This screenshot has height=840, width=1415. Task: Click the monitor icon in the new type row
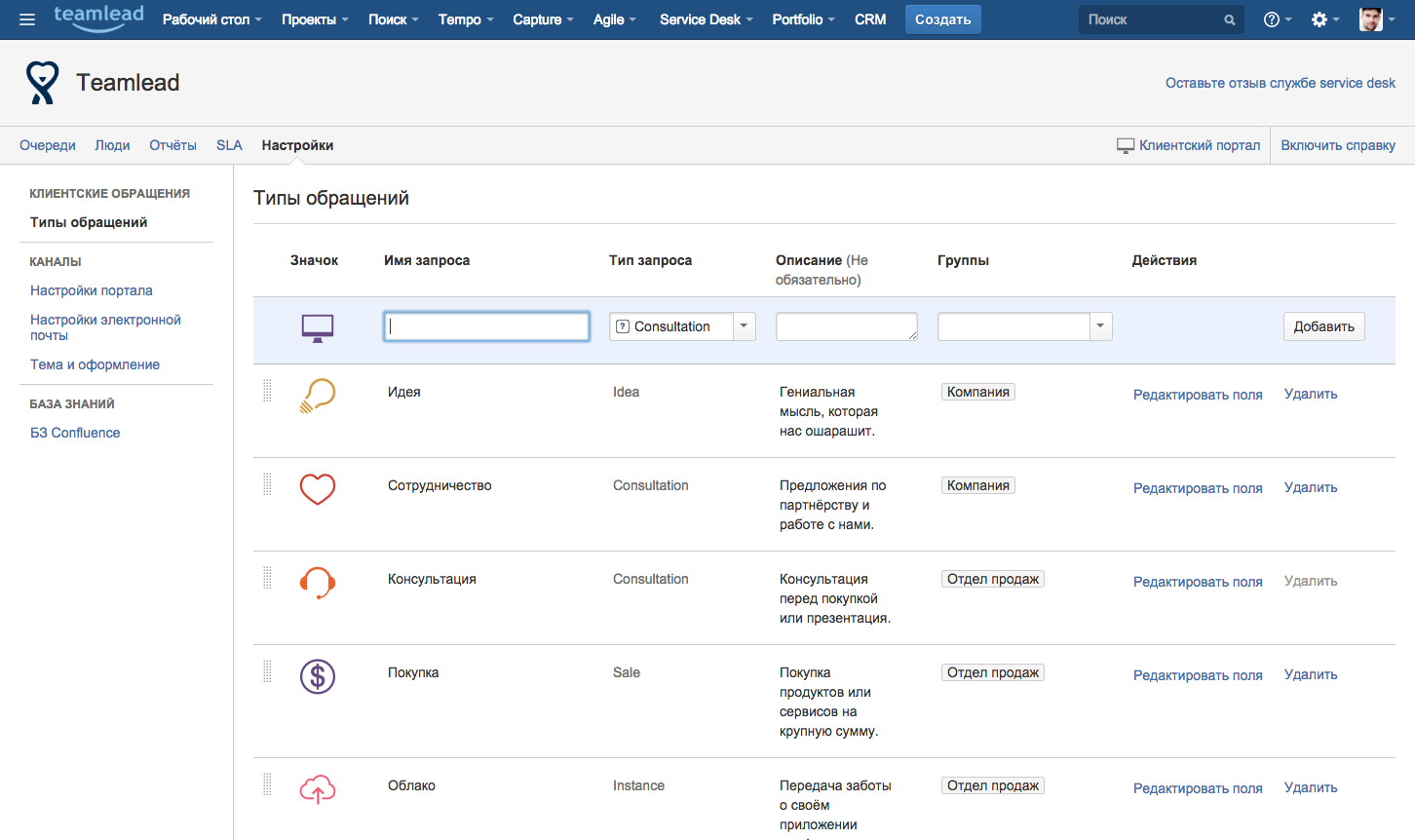(x=317, y=326)
